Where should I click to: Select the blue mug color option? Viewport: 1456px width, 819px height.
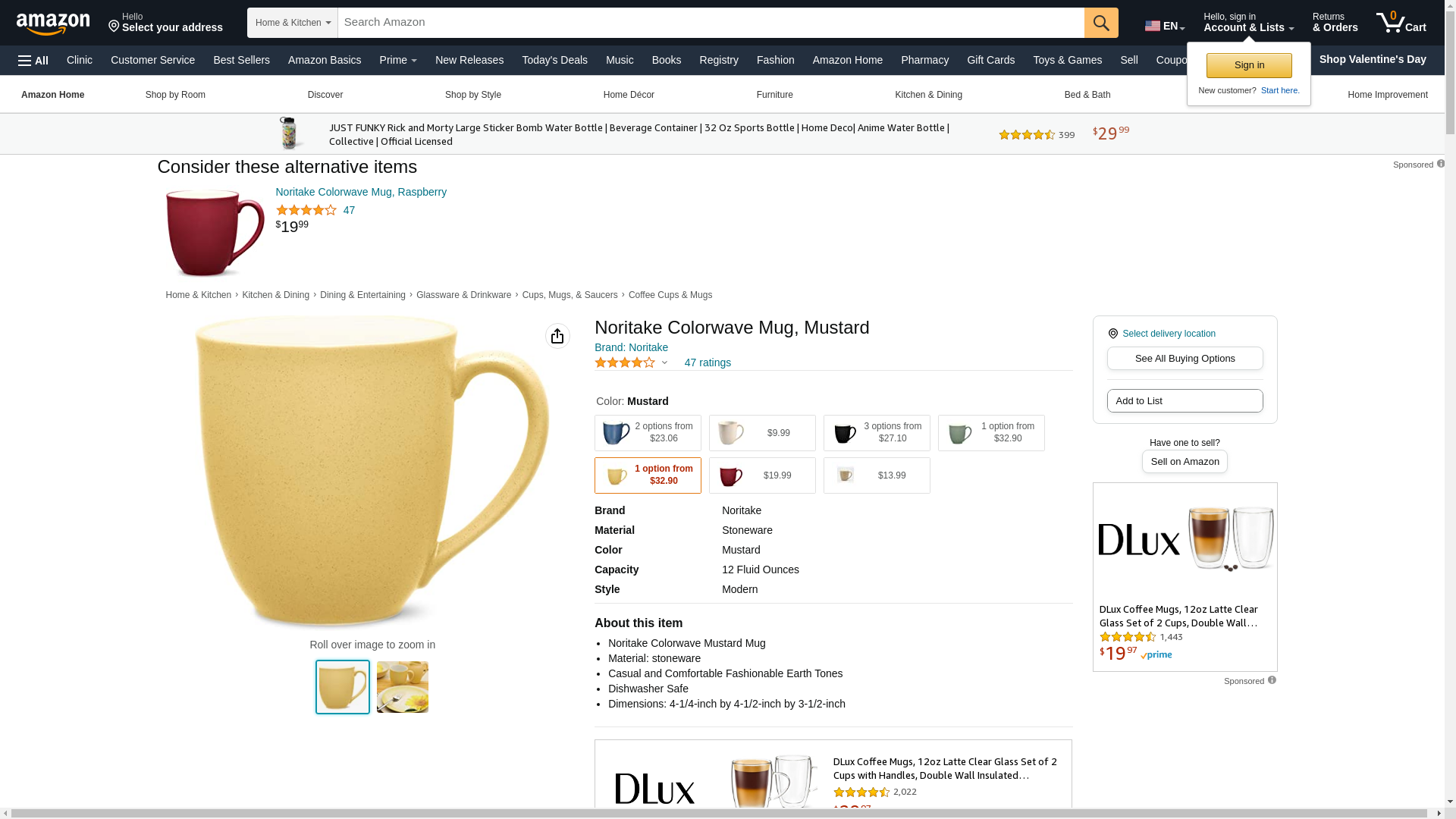point(648,433)
